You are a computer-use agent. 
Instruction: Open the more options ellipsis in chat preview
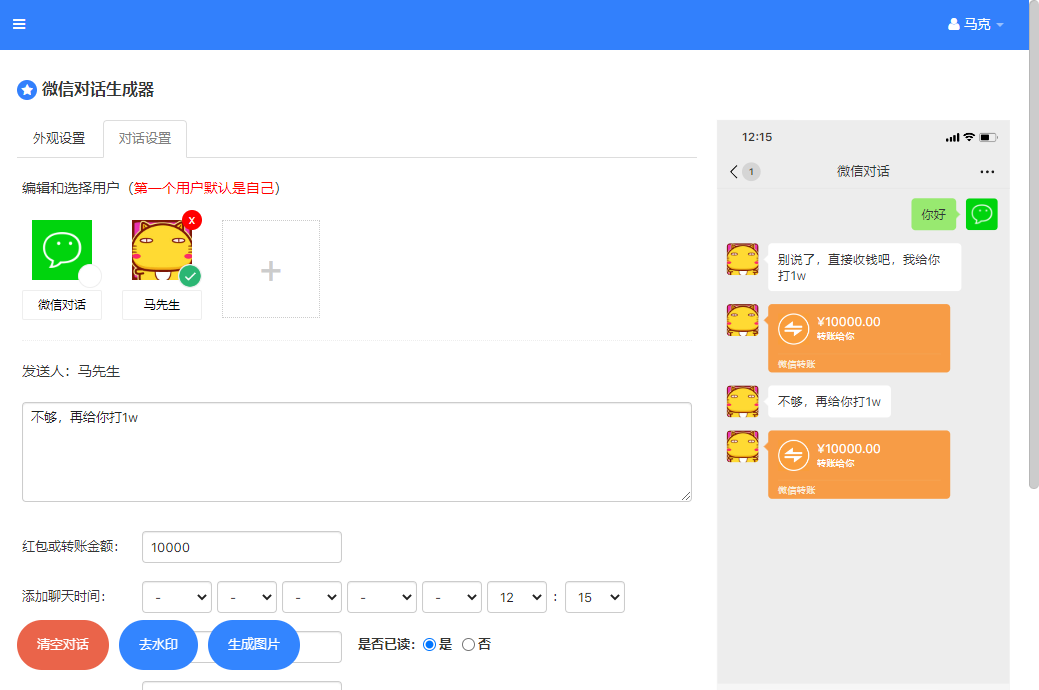987,171
